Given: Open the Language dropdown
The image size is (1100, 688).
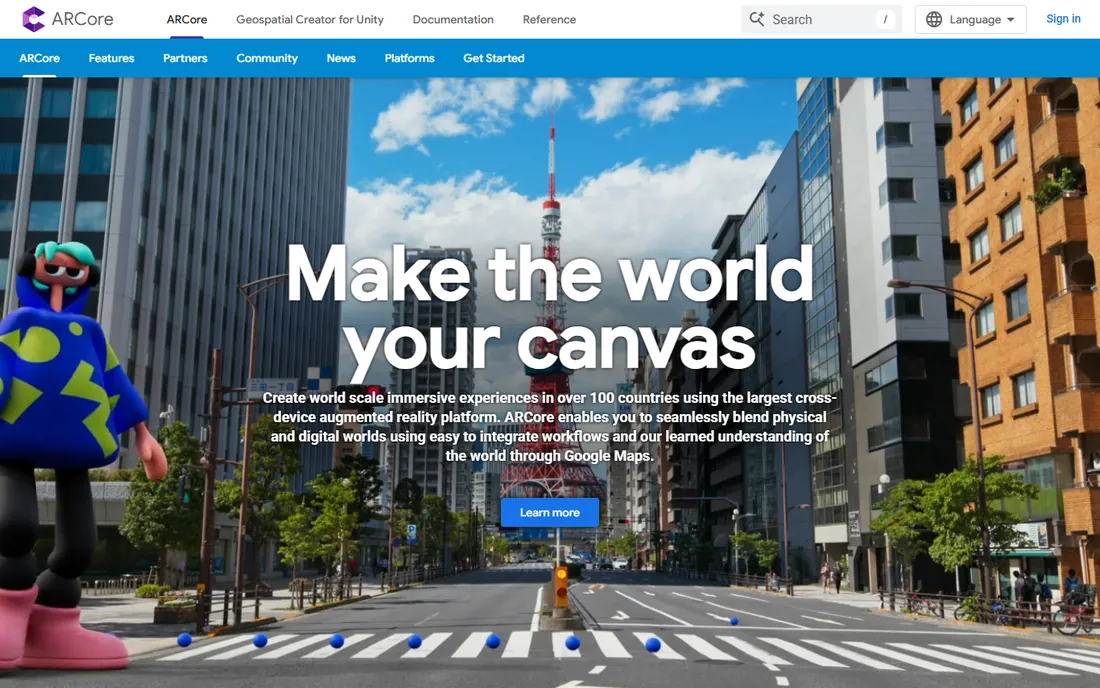Looking at the screenshot, I should pyautogui.click(x=970, y=20).
